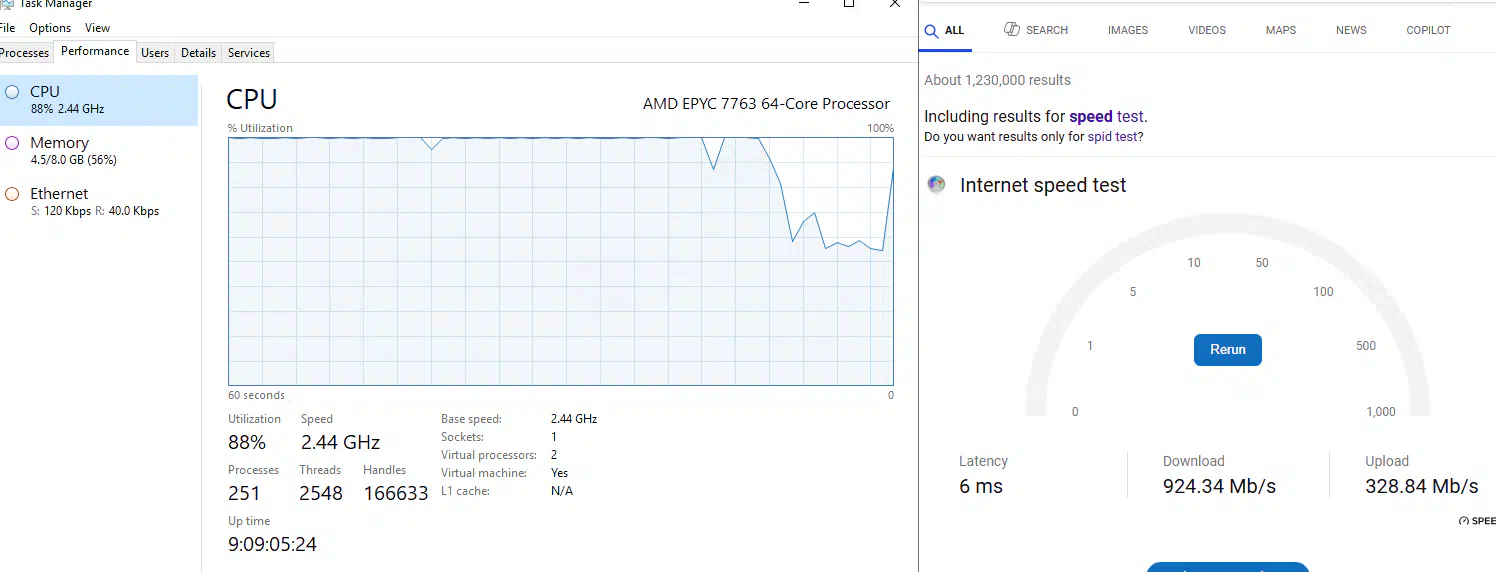Follow the "spid test" results-only link

coord(1113,137)
